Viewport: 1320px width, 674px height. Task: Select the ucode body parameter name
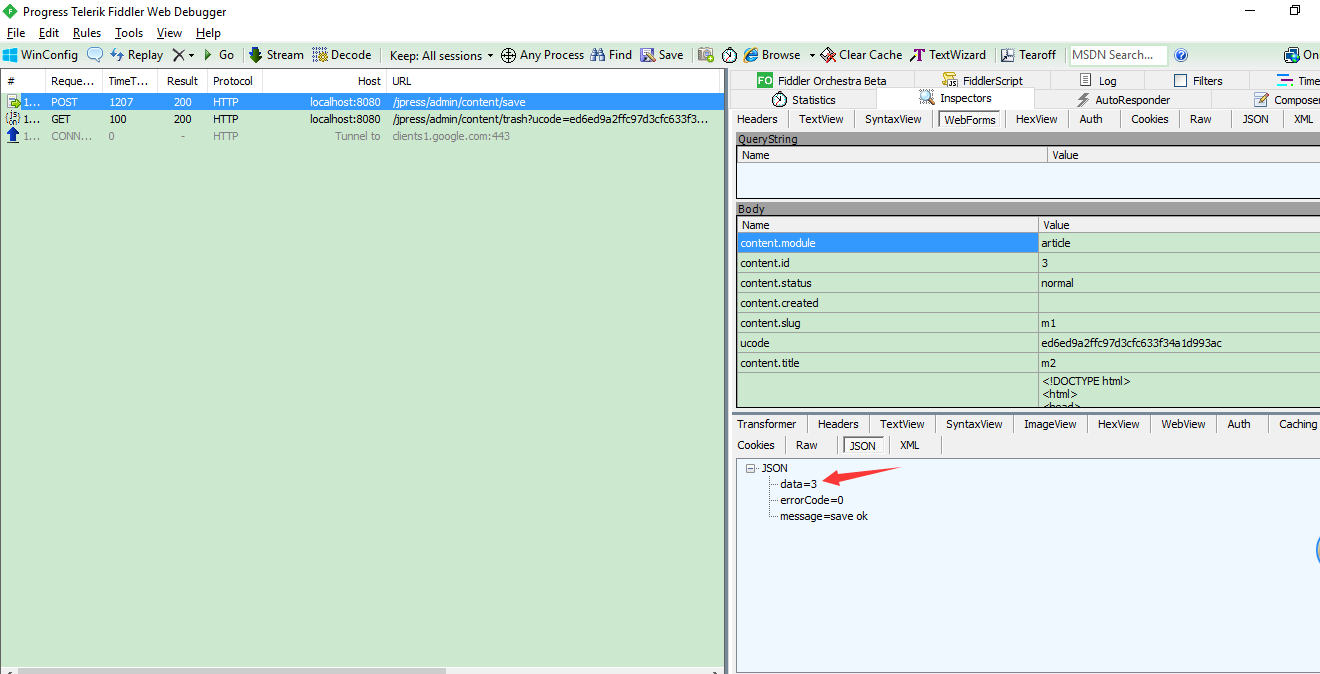click(755, 343)
